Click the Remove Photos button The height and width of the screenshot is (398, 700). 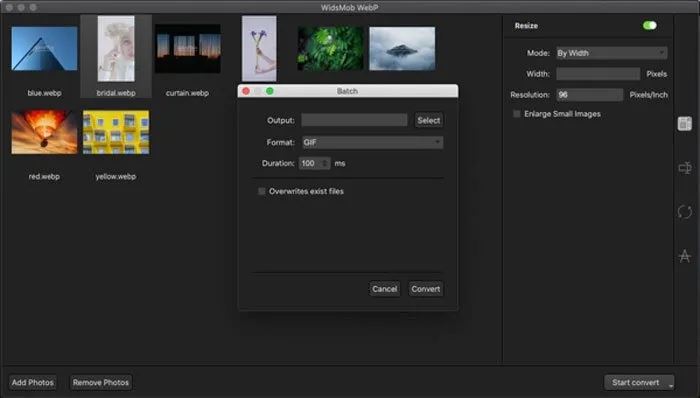pyautogui.click(x=101, y=382)
